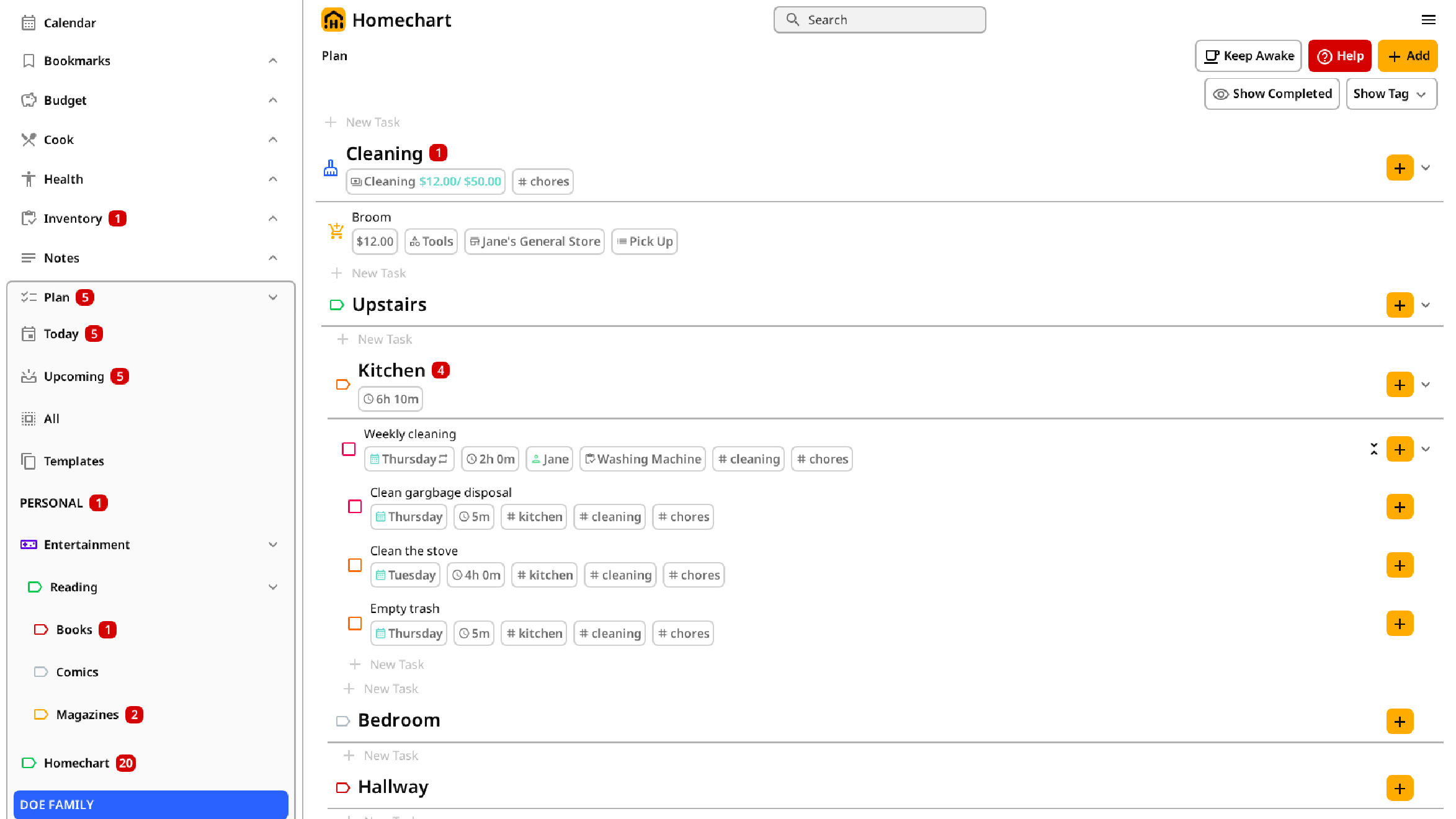
Task: Click plus icon on Kitchen project row
Action: [1400, 385]
